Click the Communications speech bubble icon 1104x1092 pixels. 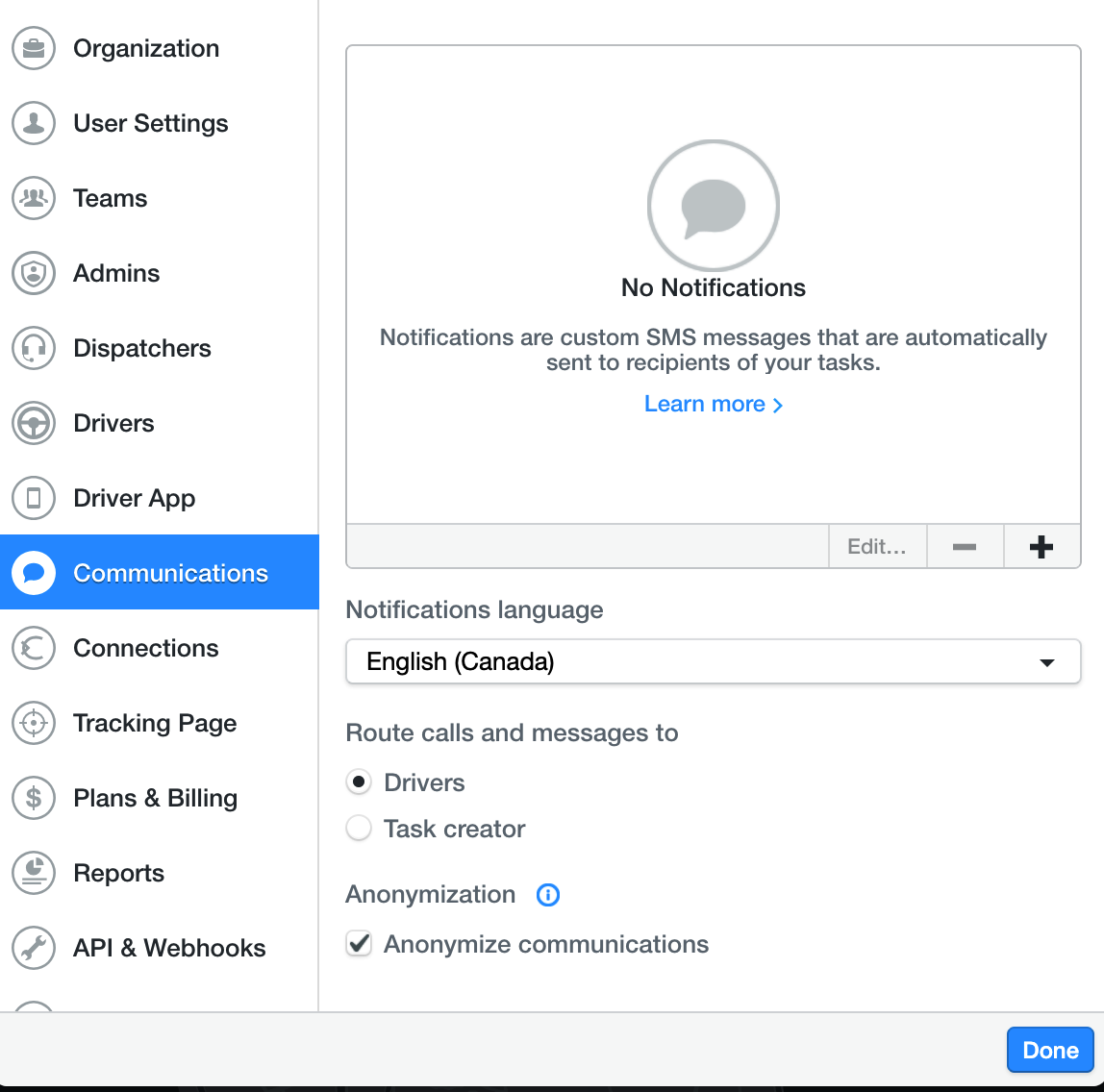tap(33, 573)
